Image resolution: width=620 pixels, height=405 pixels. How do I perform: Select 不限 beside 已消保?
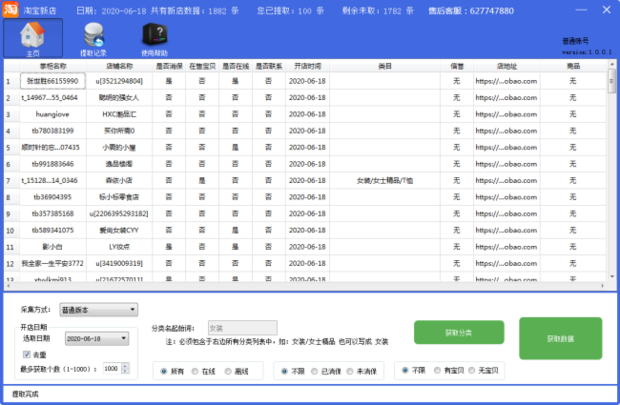(284, 371)
